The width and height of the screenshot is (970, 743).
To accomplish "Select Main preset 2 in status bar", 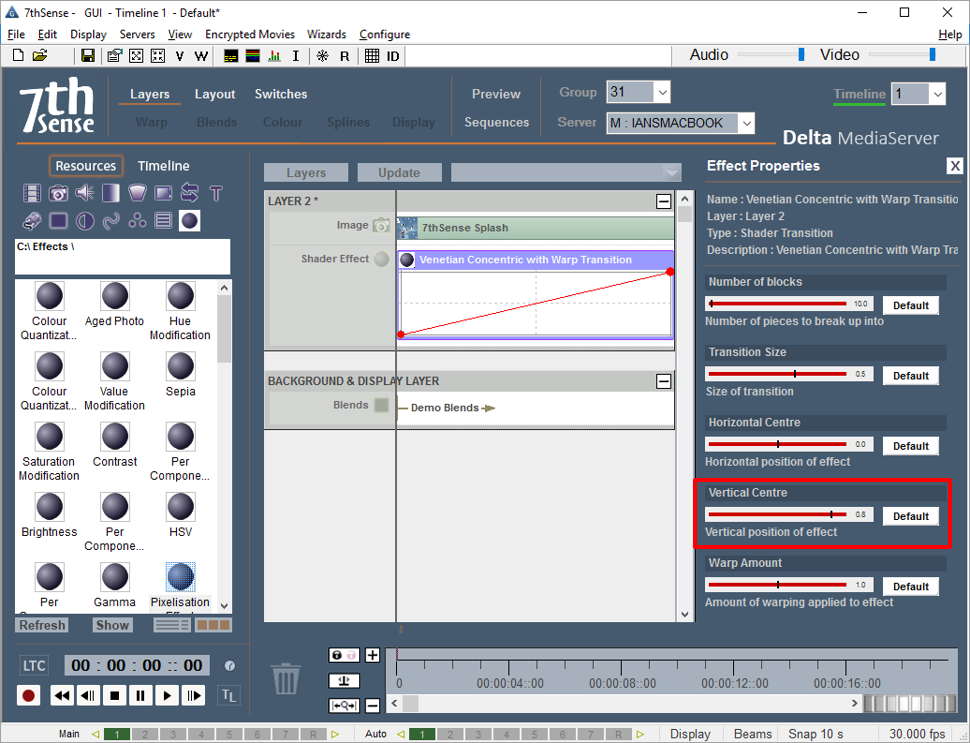I will pyautogui.click(x=145, y=734).
